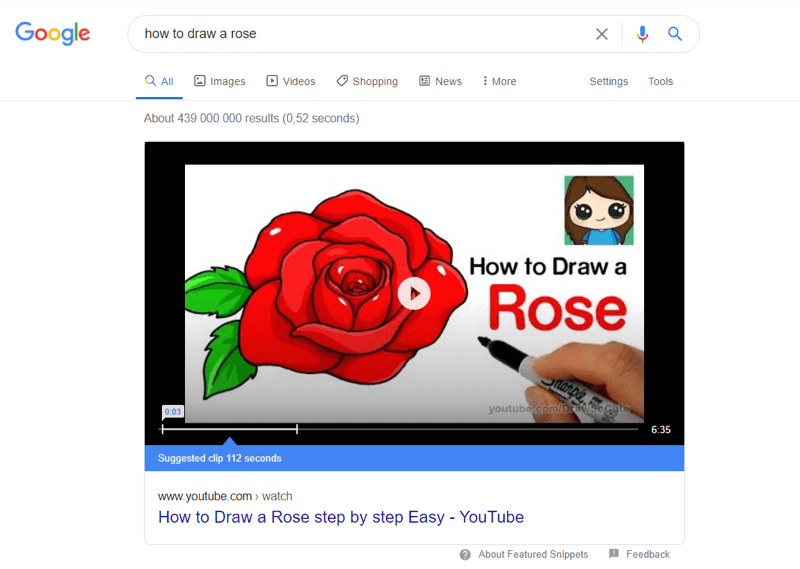Open the News results tab
This screenshot has width=800, height=569.
pyautogui.click(x=440, y=81)
